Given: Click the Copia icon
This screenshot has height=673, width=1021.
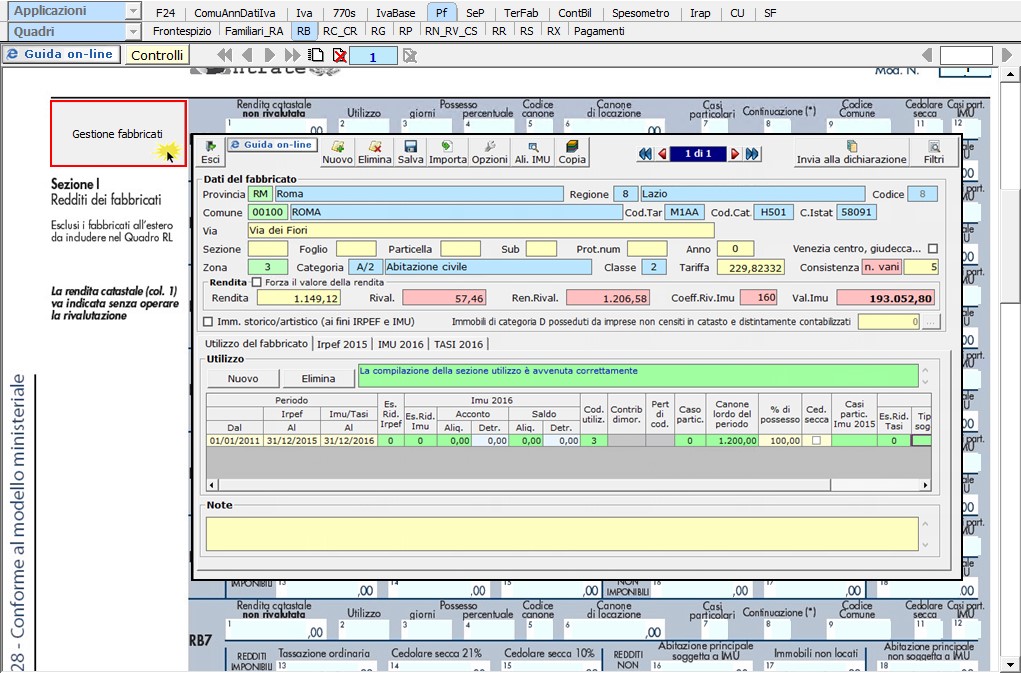Looking at the screenshot, I should (572, 152).
